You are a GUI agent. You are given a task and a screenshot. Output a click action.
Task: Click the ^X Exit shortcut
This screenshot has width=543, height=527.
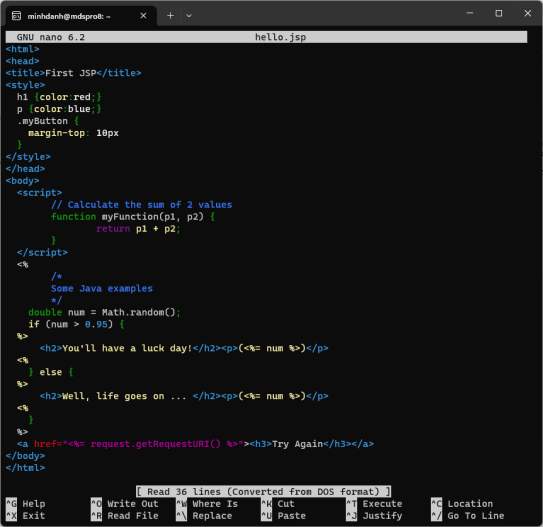click(26, 516)
